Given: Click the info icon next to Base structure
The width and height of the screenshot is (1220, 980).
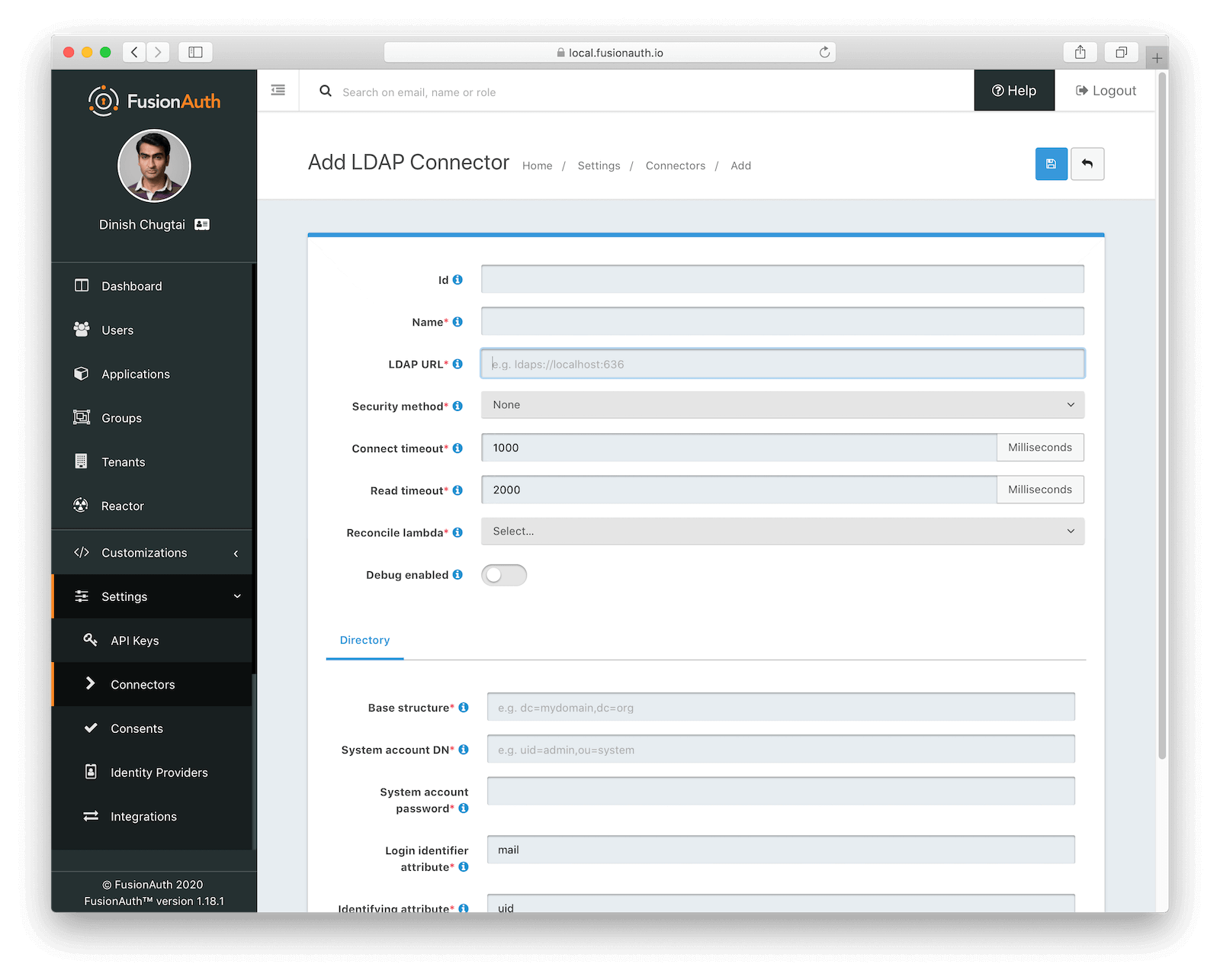Looking at the screenshot, I should (x=464, y=708).
